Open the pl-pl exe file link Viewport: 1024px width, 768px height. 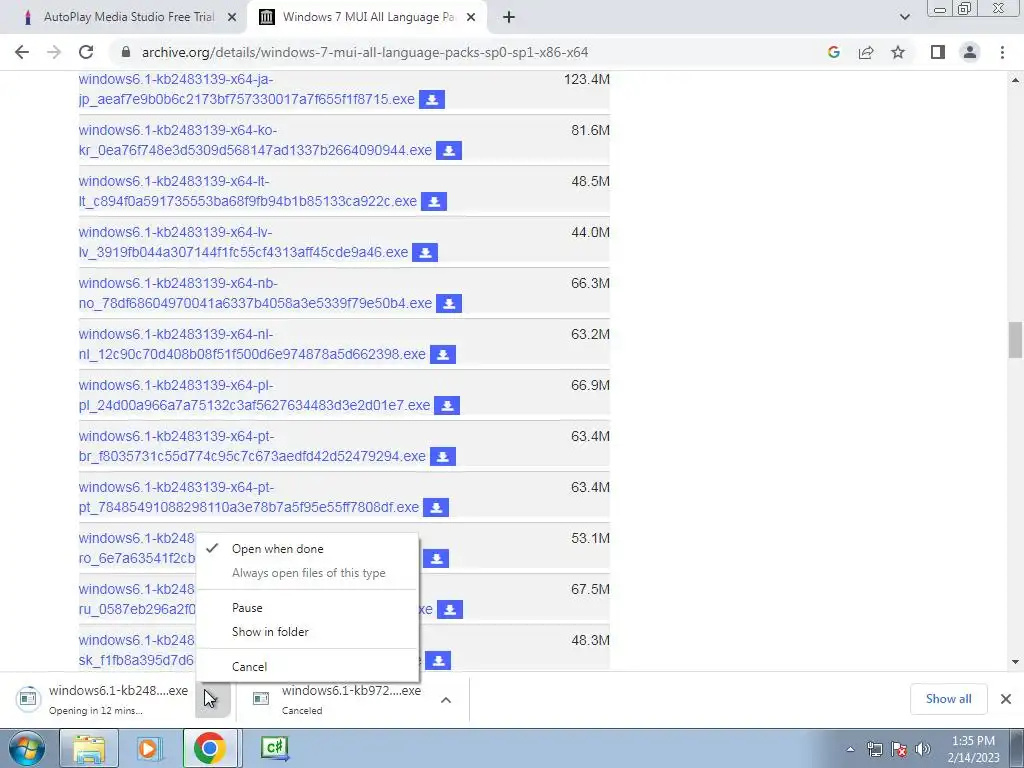point(254,395)
